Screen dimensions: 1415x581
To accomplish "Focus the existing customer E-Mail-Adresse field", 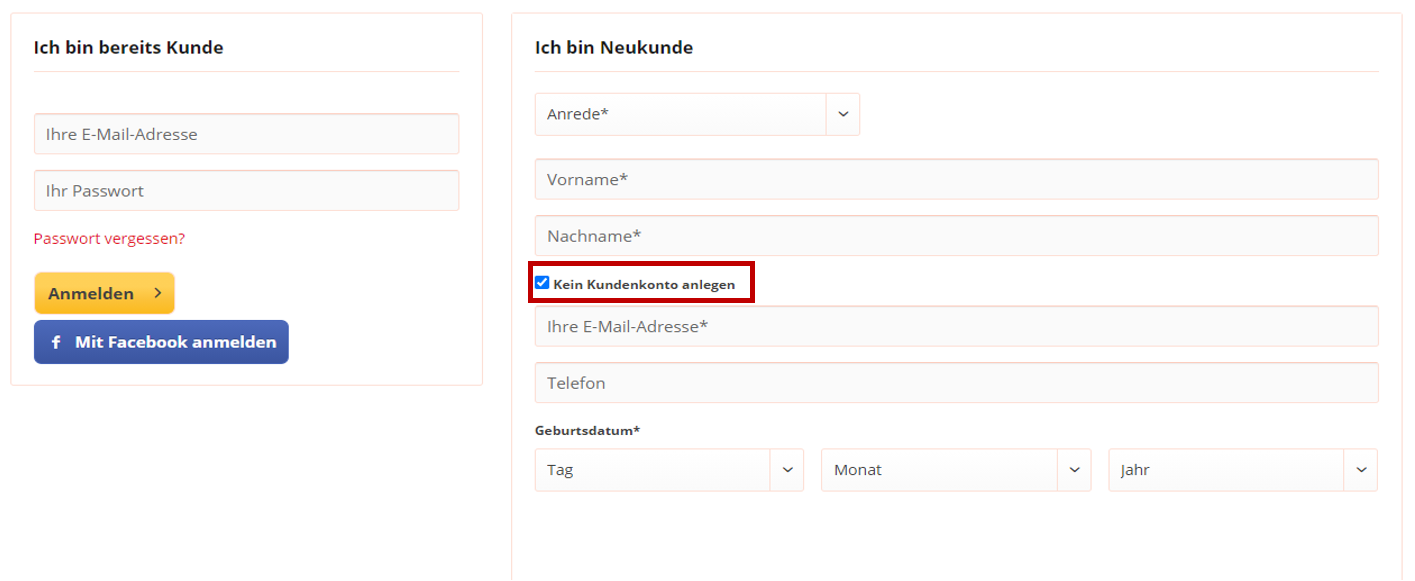I will tap(246, 134).
